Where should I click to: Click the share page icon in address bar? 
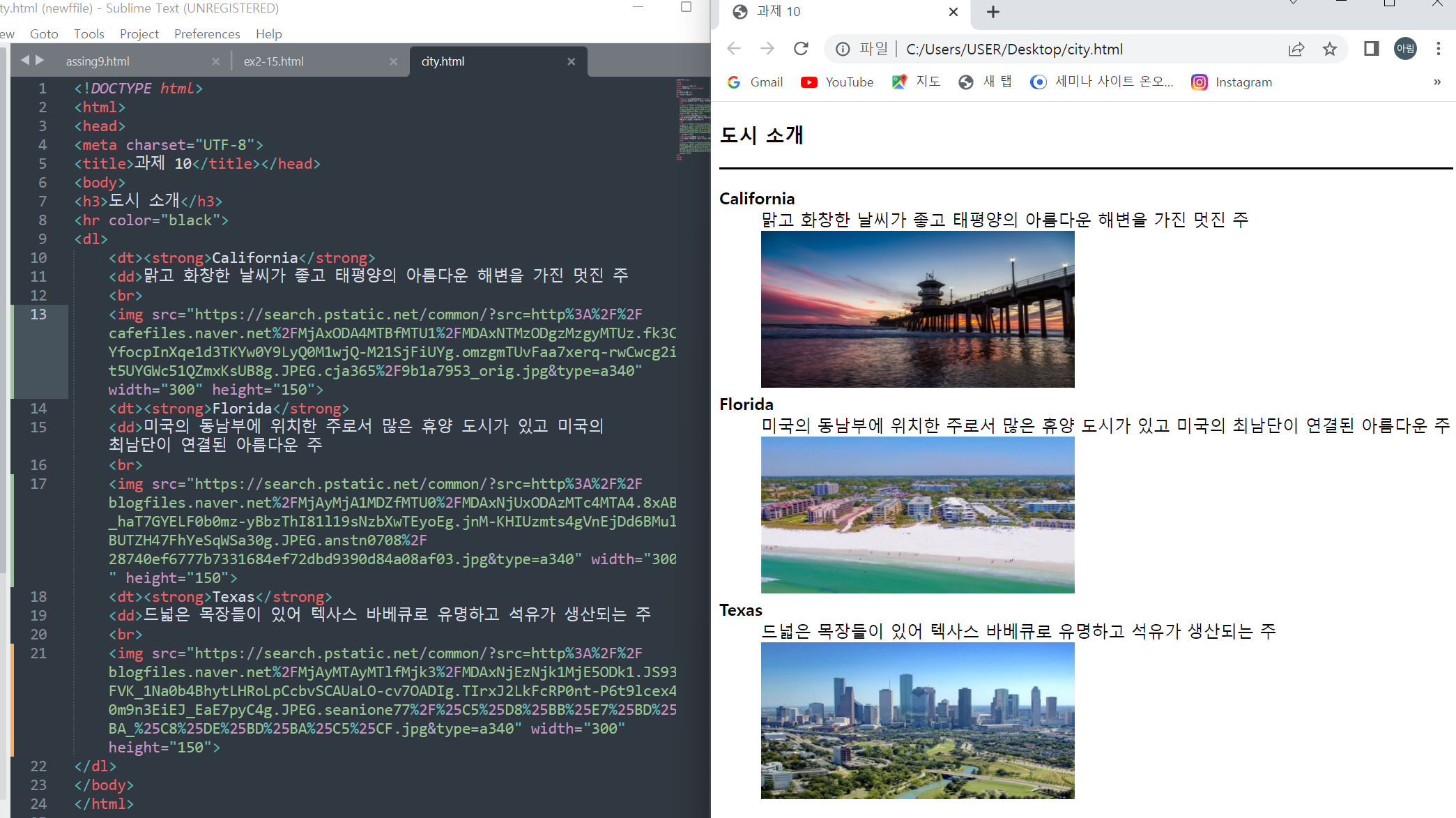(1296, 49)
